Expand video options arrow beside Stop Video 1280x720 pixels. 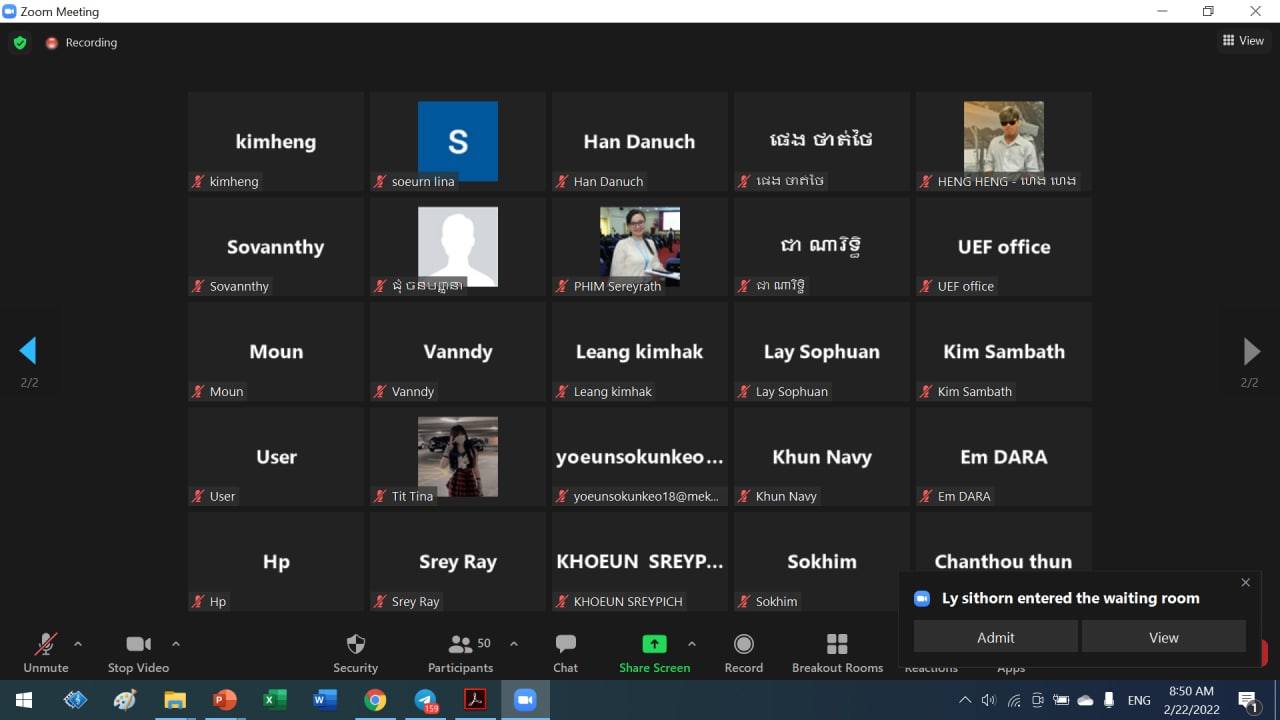coord(176,644)
